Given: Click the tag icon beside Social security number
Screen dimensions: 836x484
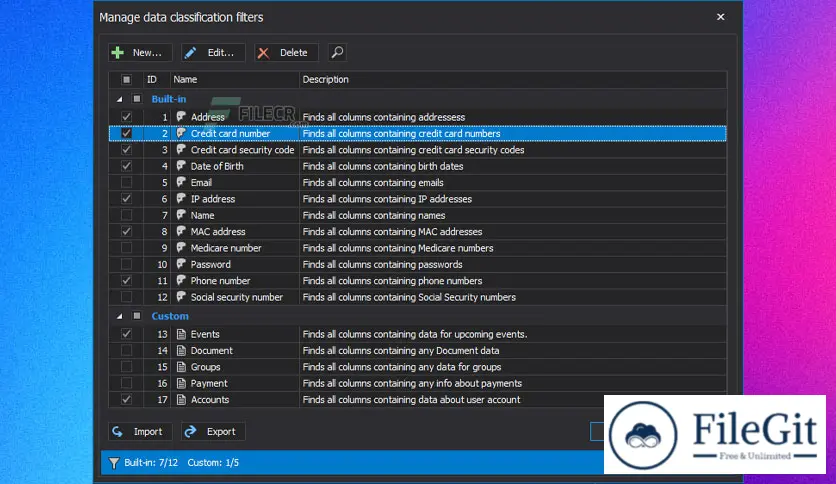Looking at the screenshot, I should point(181,296).
